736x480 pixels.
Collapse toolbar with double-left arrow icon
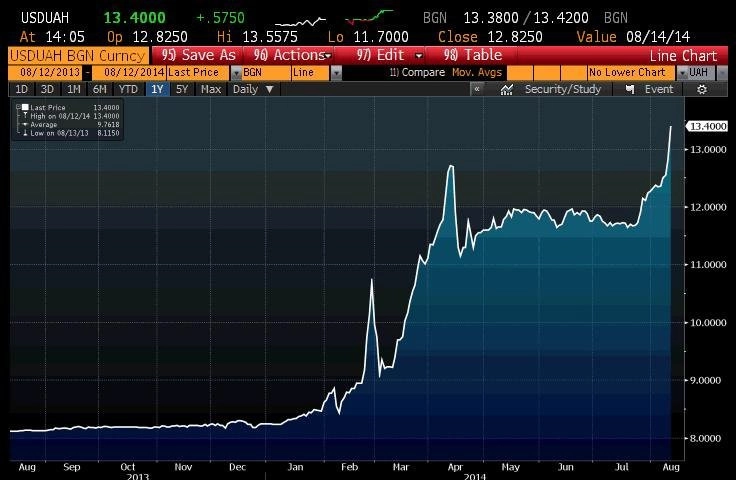coord(477,89)
